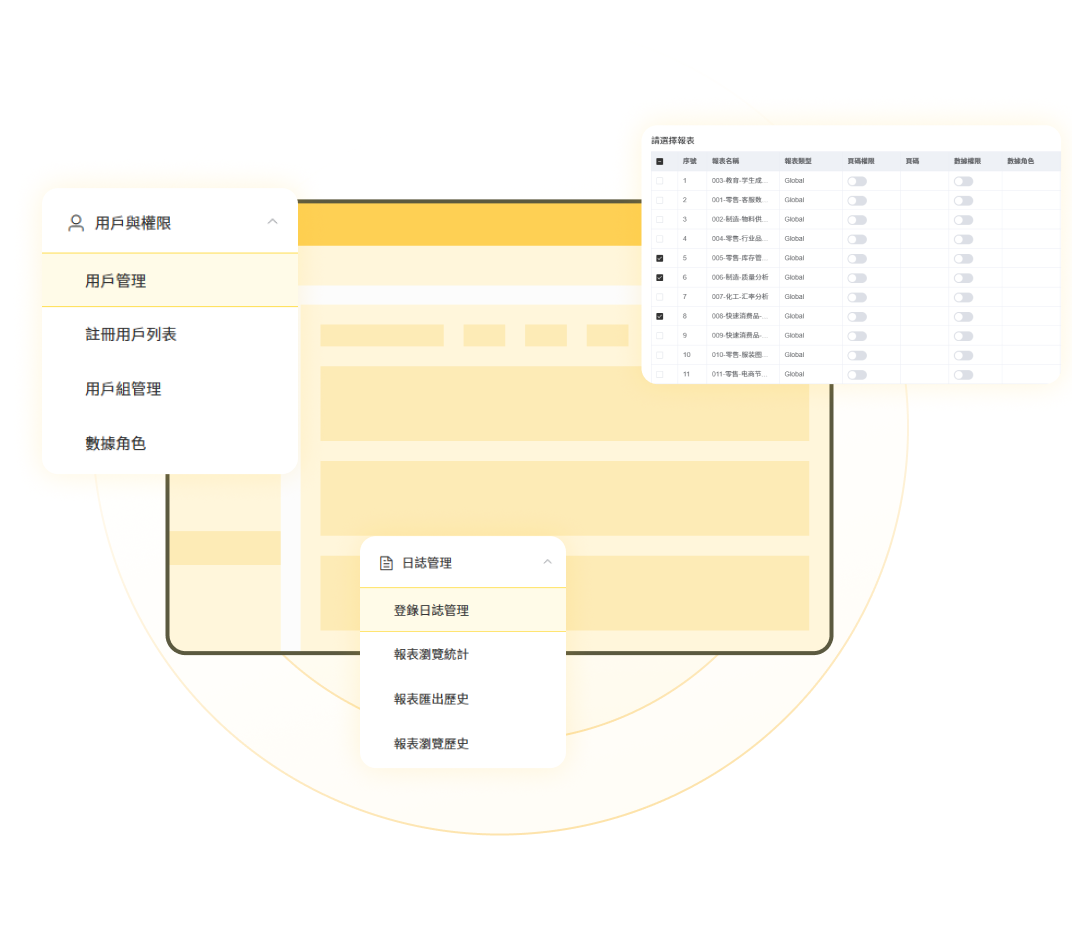Image resolution: width=1072 pixels, height=938 pixels.
Task: Collapse the 日誌管理 section chevron
Action: coord(547,562)
